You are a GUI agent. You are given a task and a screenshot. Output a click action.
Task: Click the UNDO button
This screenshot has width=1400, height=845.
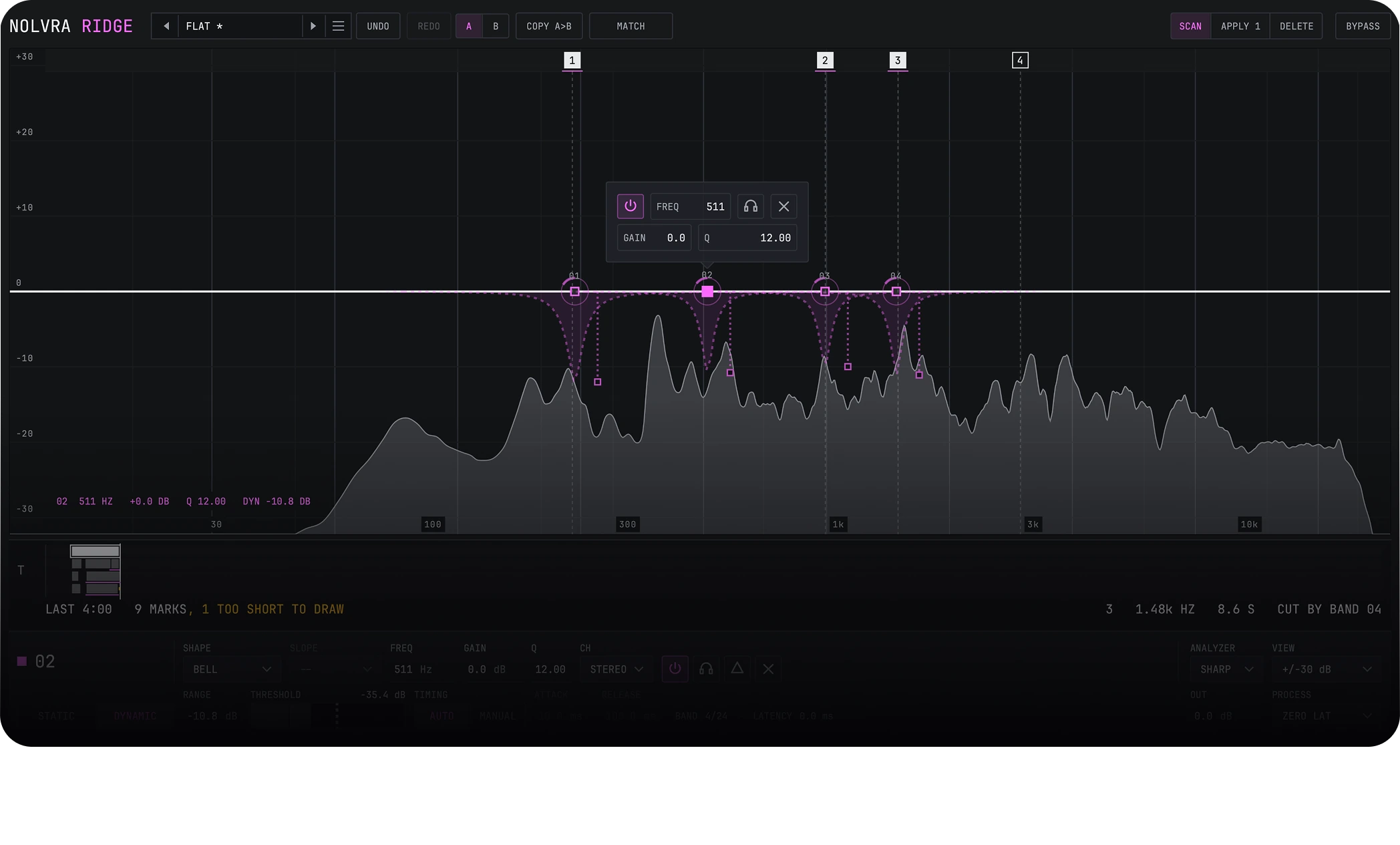tap(378, 26)
